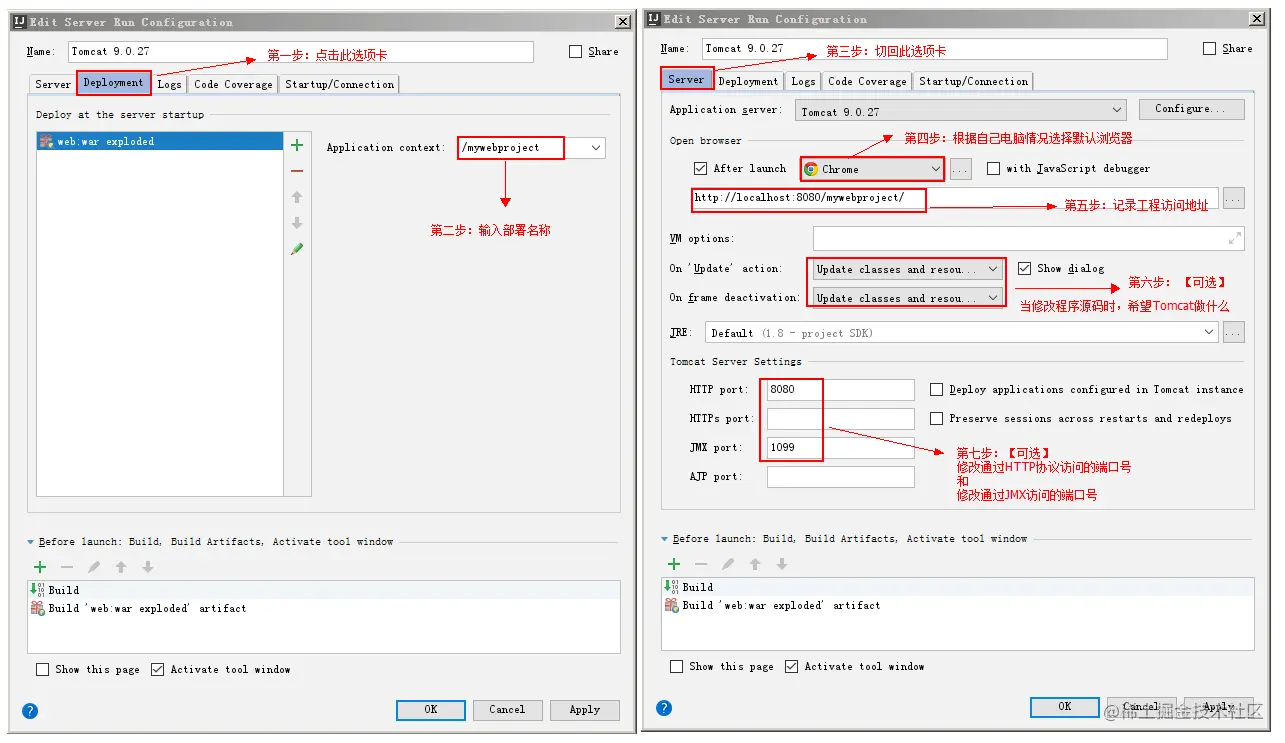This screenshot has height=743, width=1285.
Task: Click the HTTP port input field showing 8080
Action: 838,389
